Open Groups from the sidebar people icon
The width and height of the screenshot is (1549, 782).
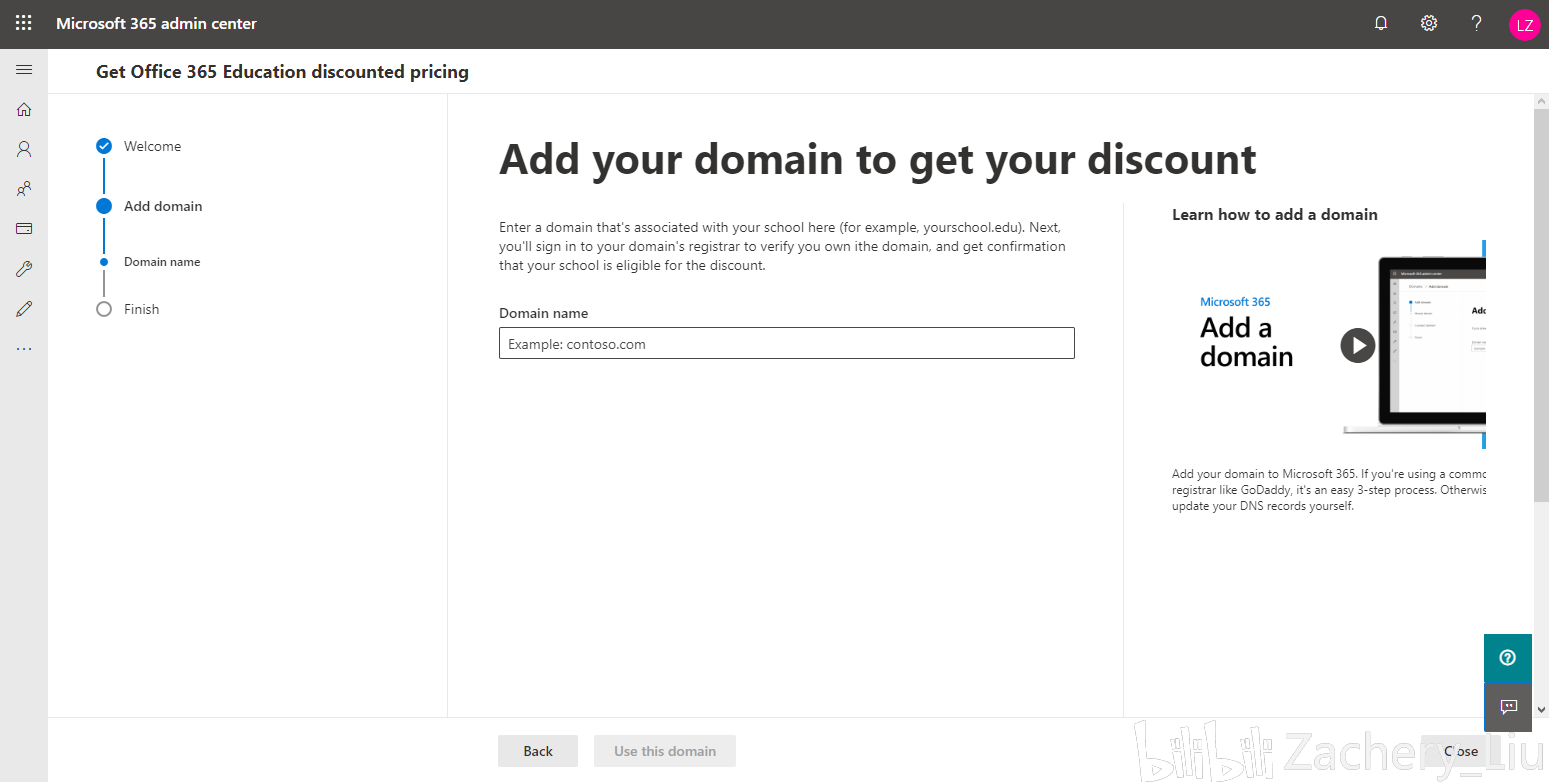coord(24,188)
